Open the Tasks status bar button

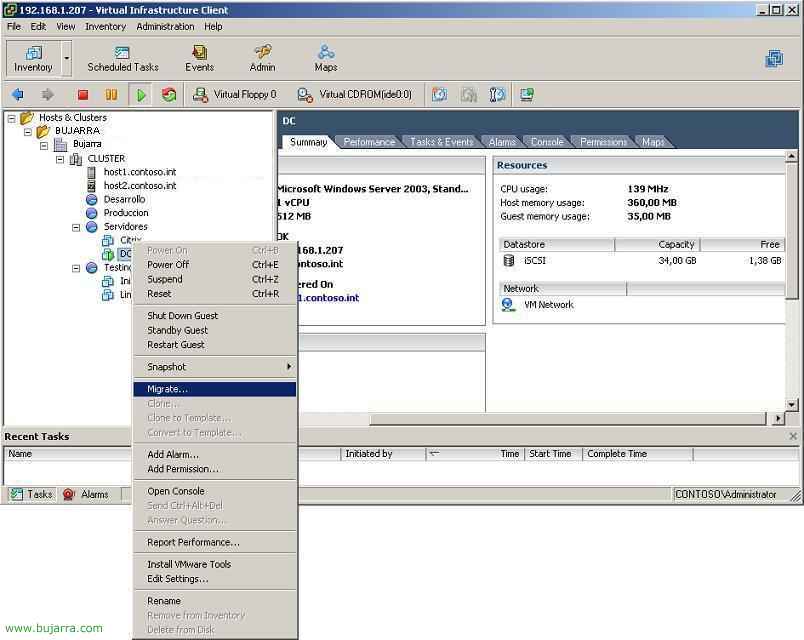pos(32,494)
